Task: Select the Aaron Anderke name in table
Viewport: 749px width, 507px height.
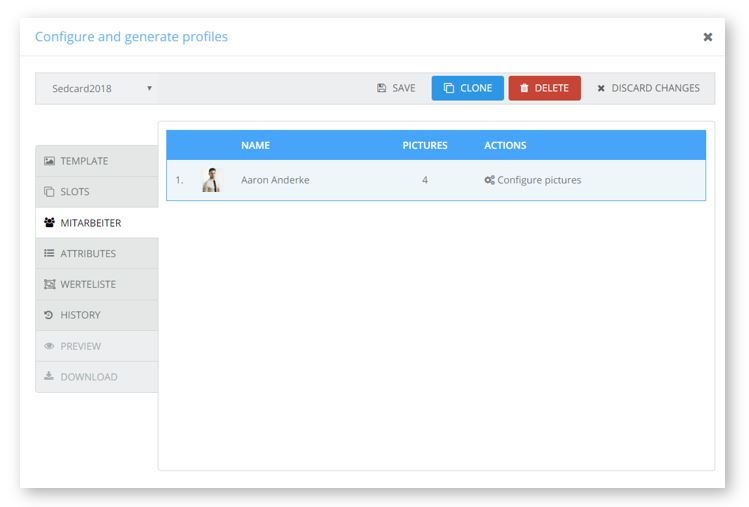Action: pyautogui.click(x=277, y=180)
